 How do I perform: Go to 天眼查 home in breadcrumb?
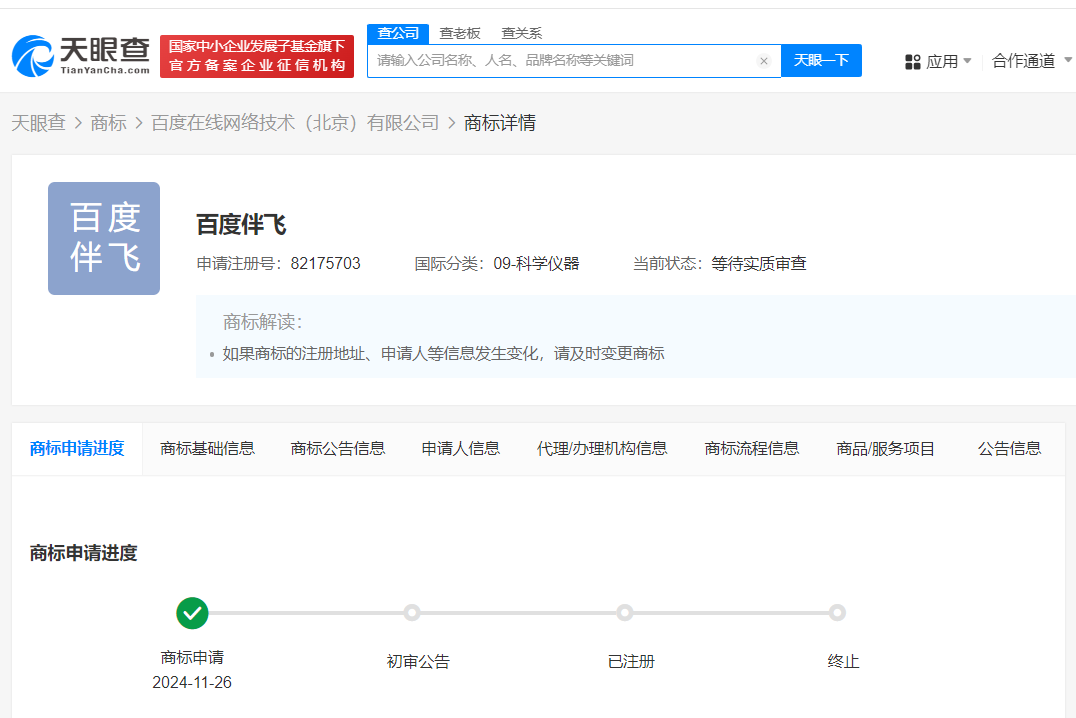pyautogui.click(x=38, y=123)
